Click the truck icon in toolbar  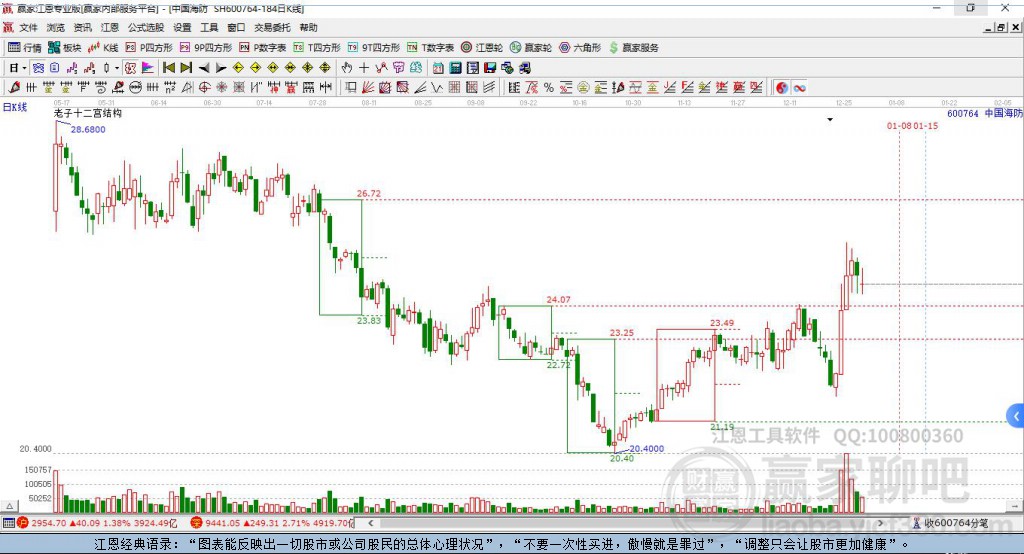point(525,67)
